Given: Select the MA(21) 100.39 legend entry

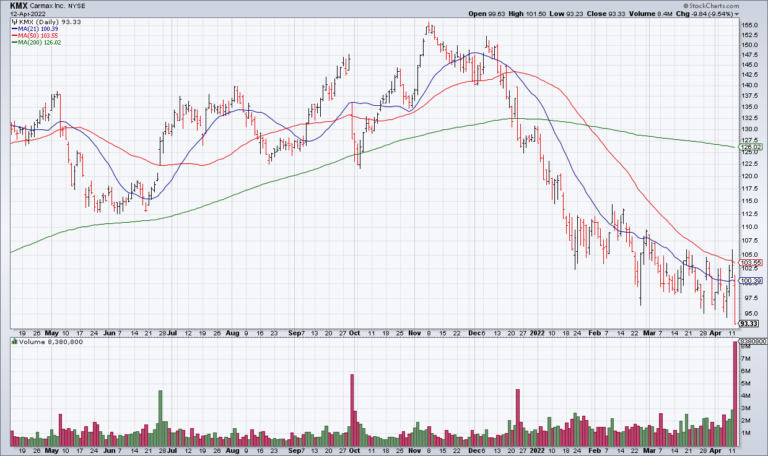Looking at the screenshot, I should point(35,29).
